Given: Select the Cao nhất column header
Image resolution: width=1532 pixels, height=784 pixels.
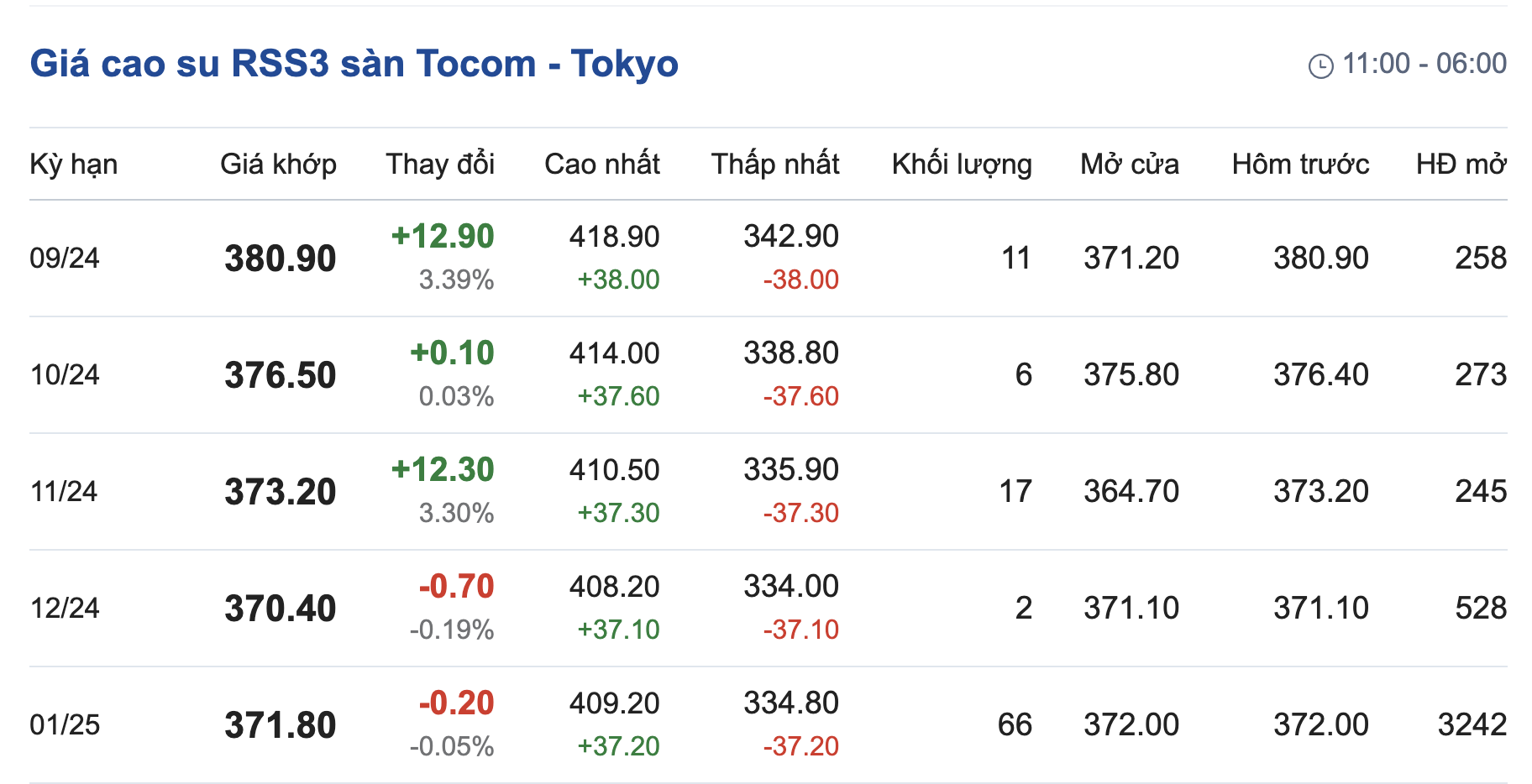Looking at the screenshot, I should pos(601,165).
